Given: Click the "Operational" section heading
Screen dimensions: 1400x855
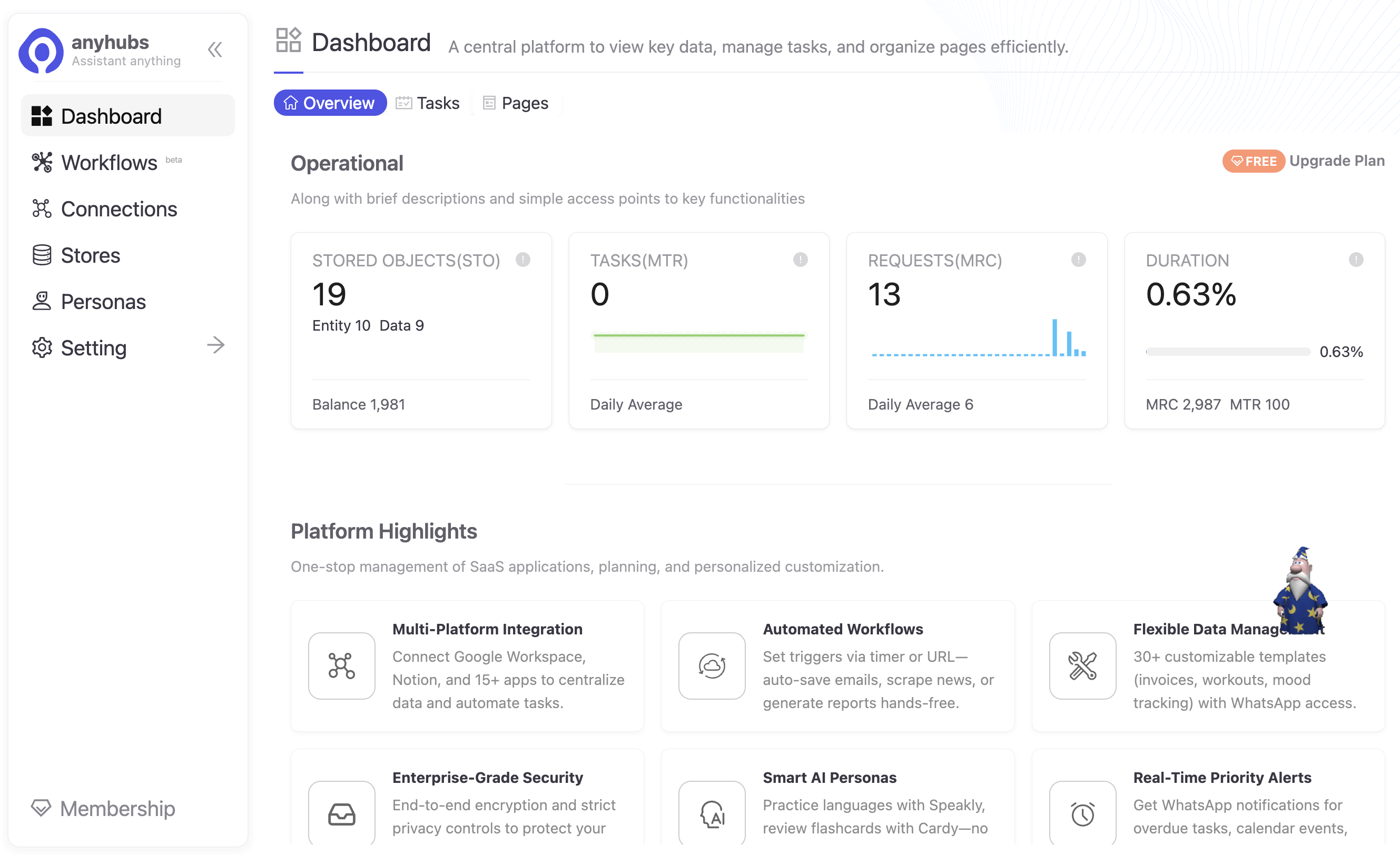Looking at the screenshot, I should (347, 163).
